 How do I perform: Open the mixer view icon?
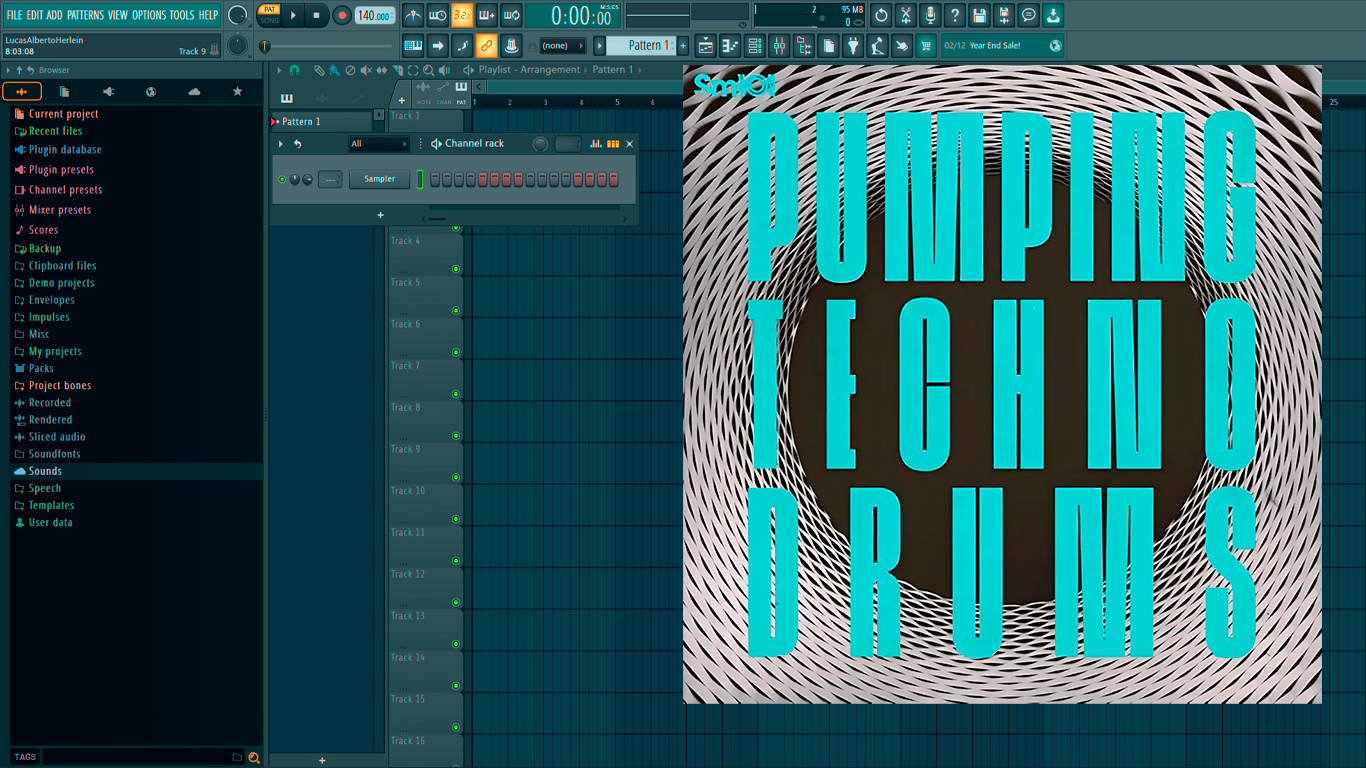click(779, 45)
